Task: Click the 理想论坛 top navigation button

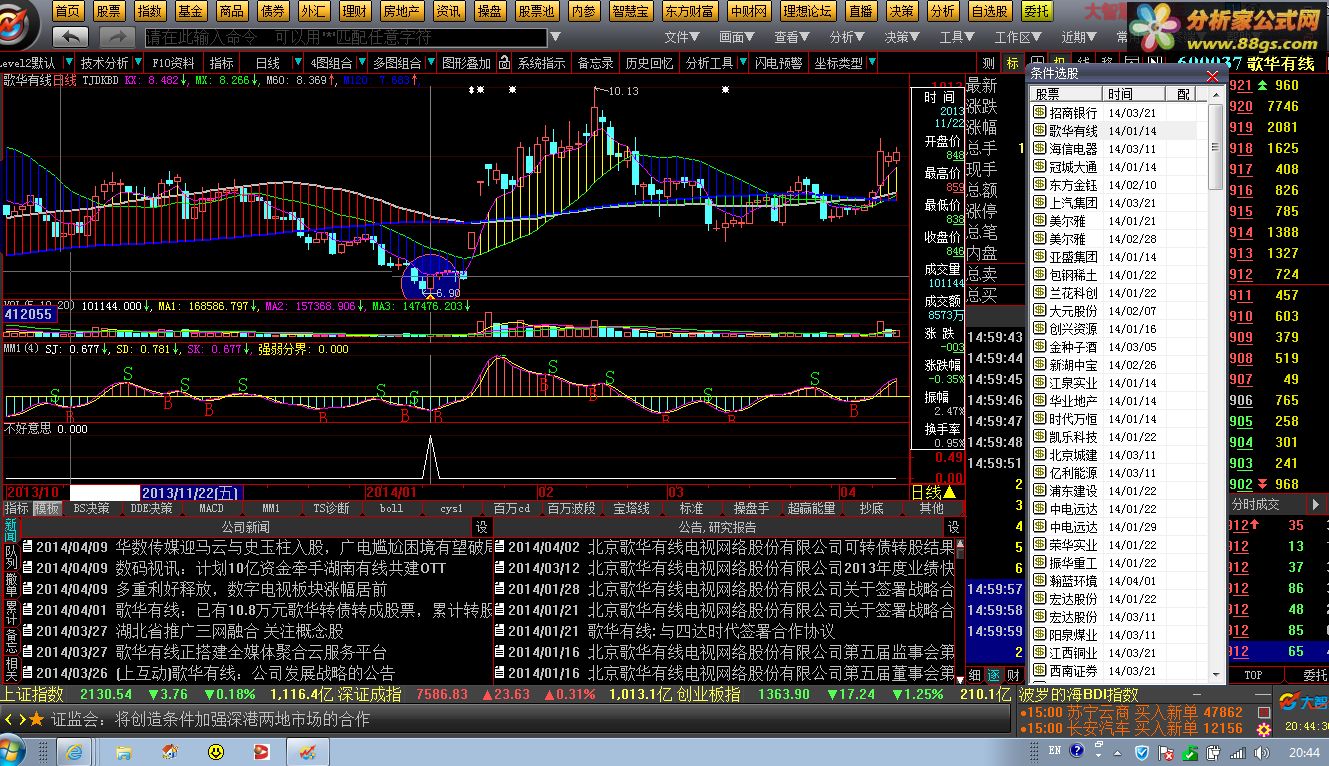Action: click(808, 11)
